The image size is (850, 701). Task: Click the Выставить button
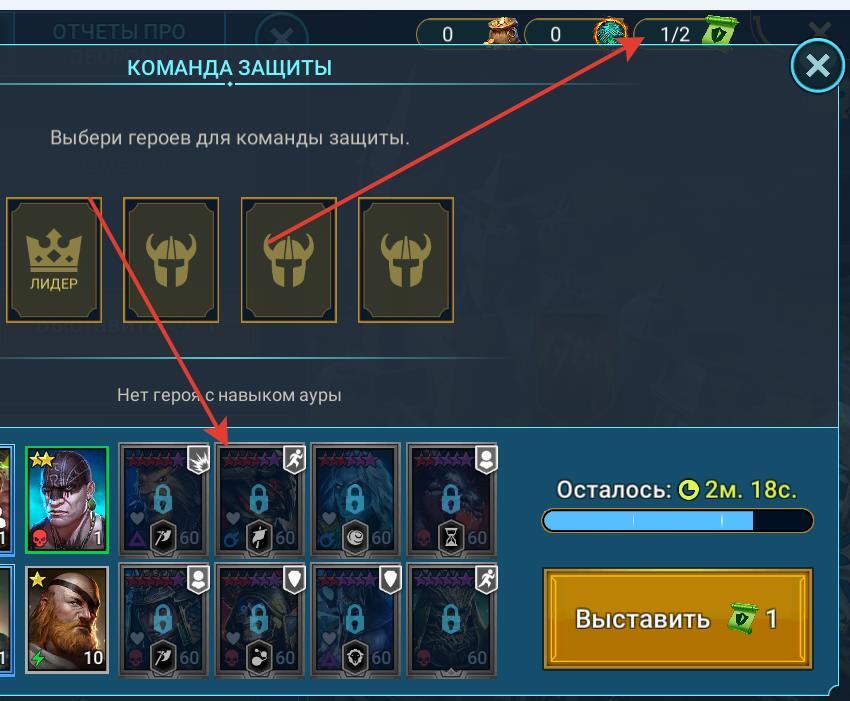(x=678, y=619)
